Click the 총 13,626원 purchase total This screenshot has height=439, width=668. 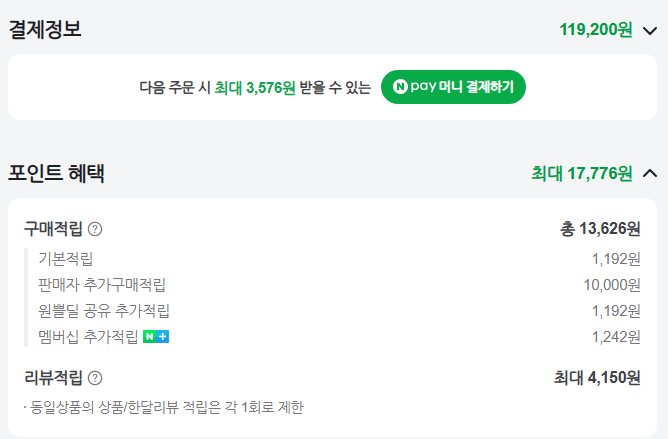click(600, 229)
